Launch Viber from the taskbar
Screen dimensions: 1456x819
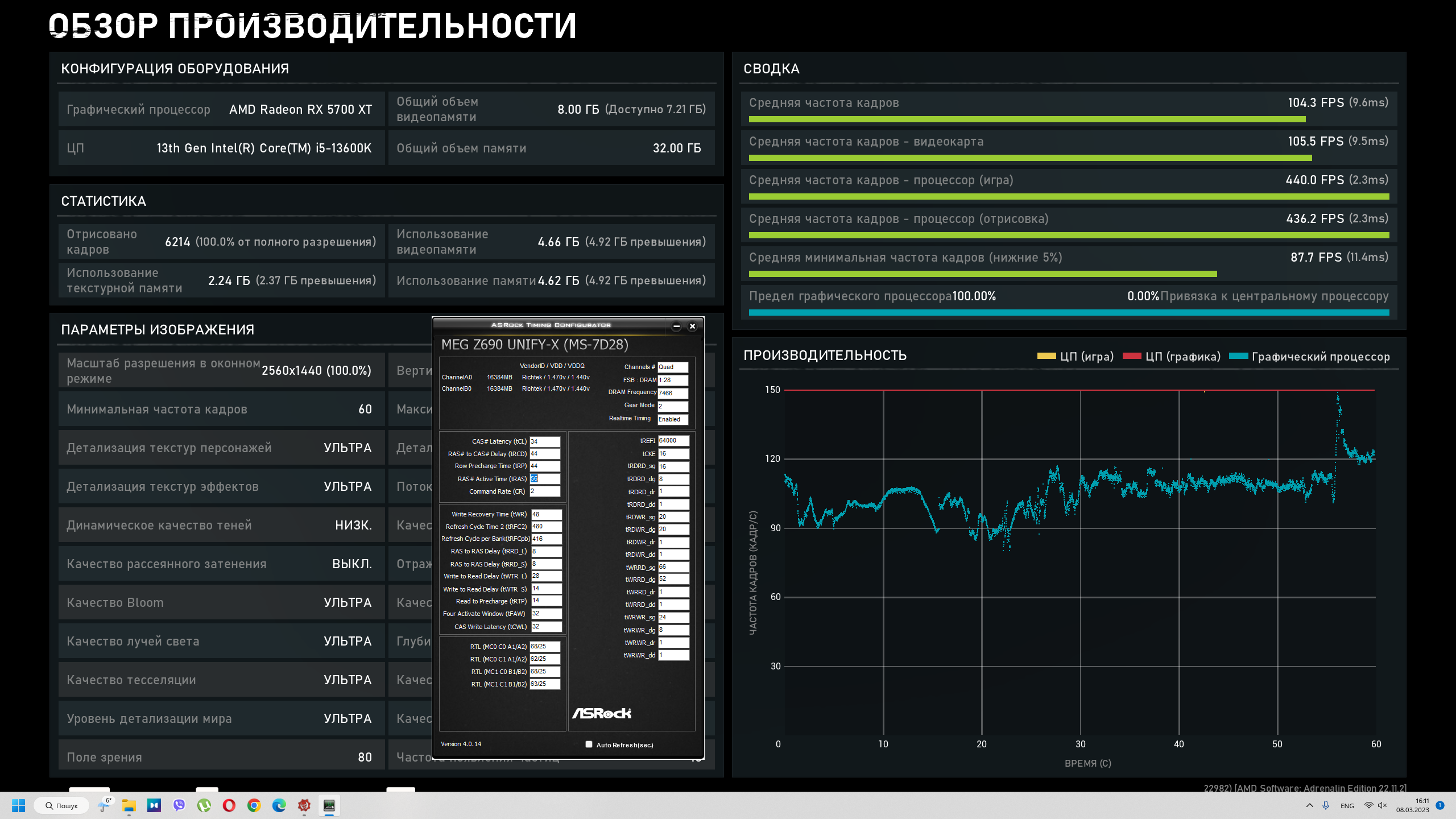pos(179,805)
